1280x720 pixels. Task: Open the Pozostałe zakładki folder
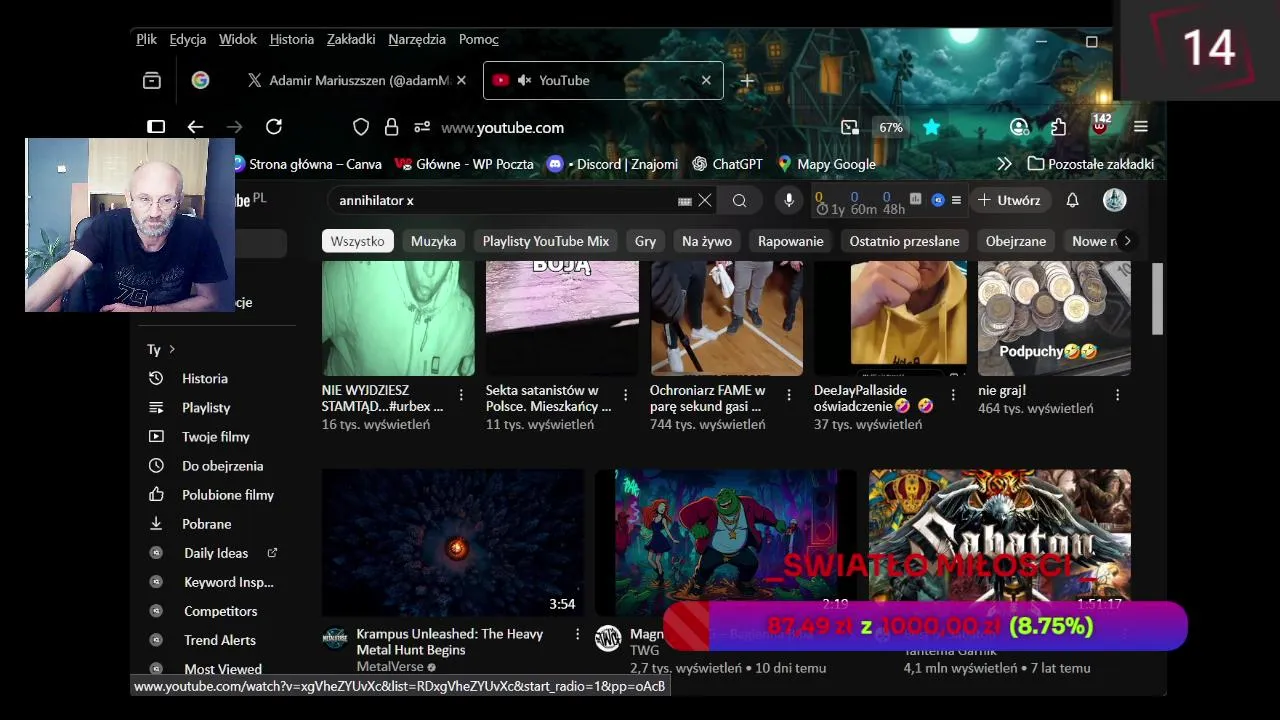pyautogui.click(x=1091, y=164)
